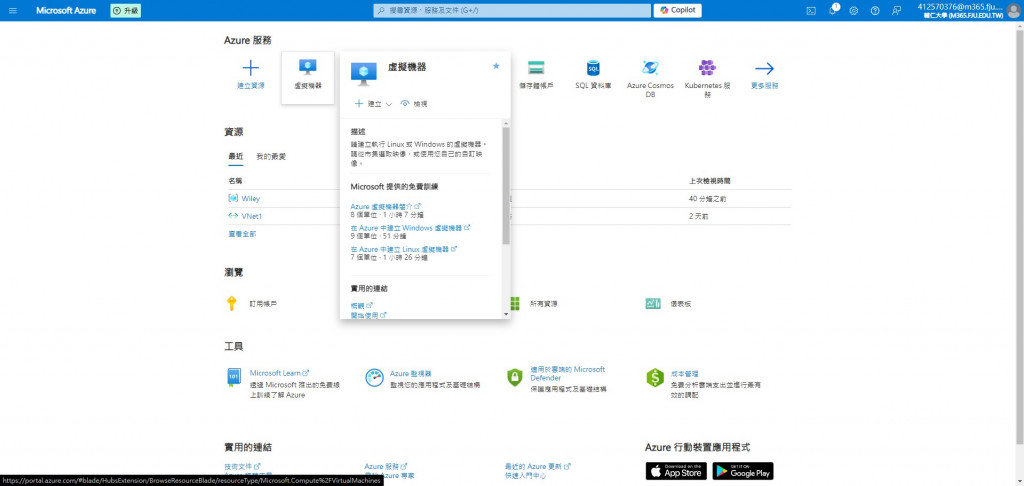
Task: Click the 更多服務 arrow
Action: [764, 68]
